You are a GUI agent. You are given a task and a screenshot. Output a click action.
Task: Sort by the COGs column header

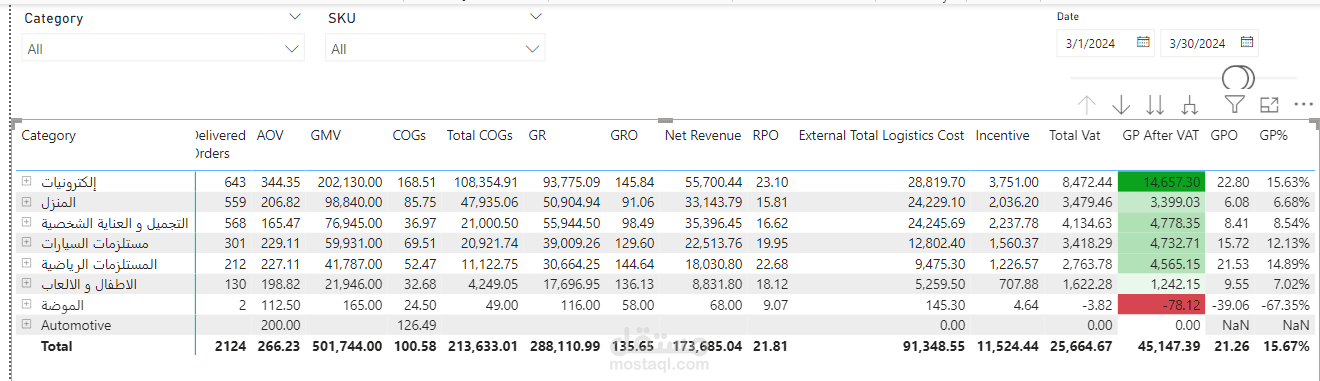409,136
